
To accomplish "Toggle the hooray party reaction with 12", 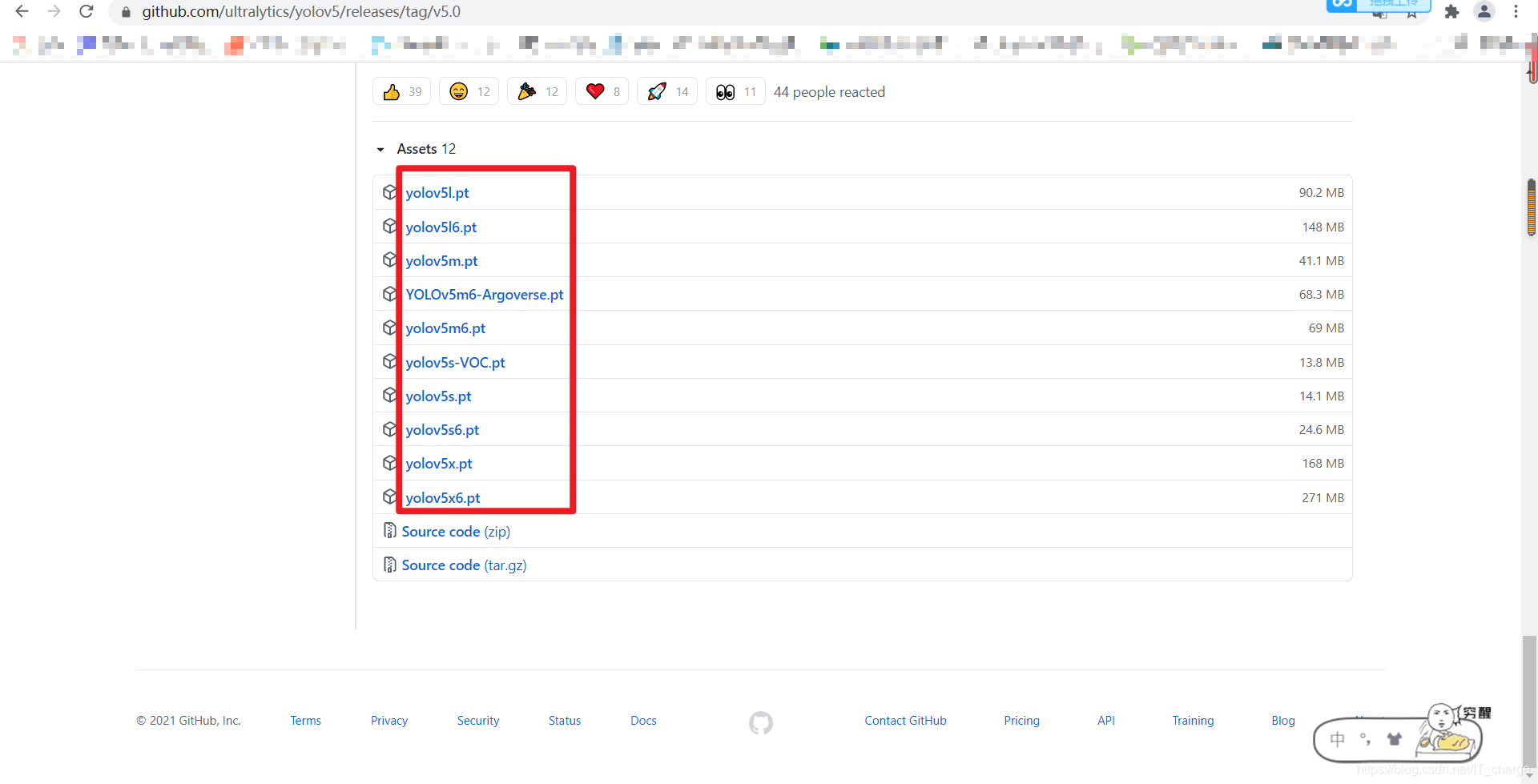I will 537,91.
